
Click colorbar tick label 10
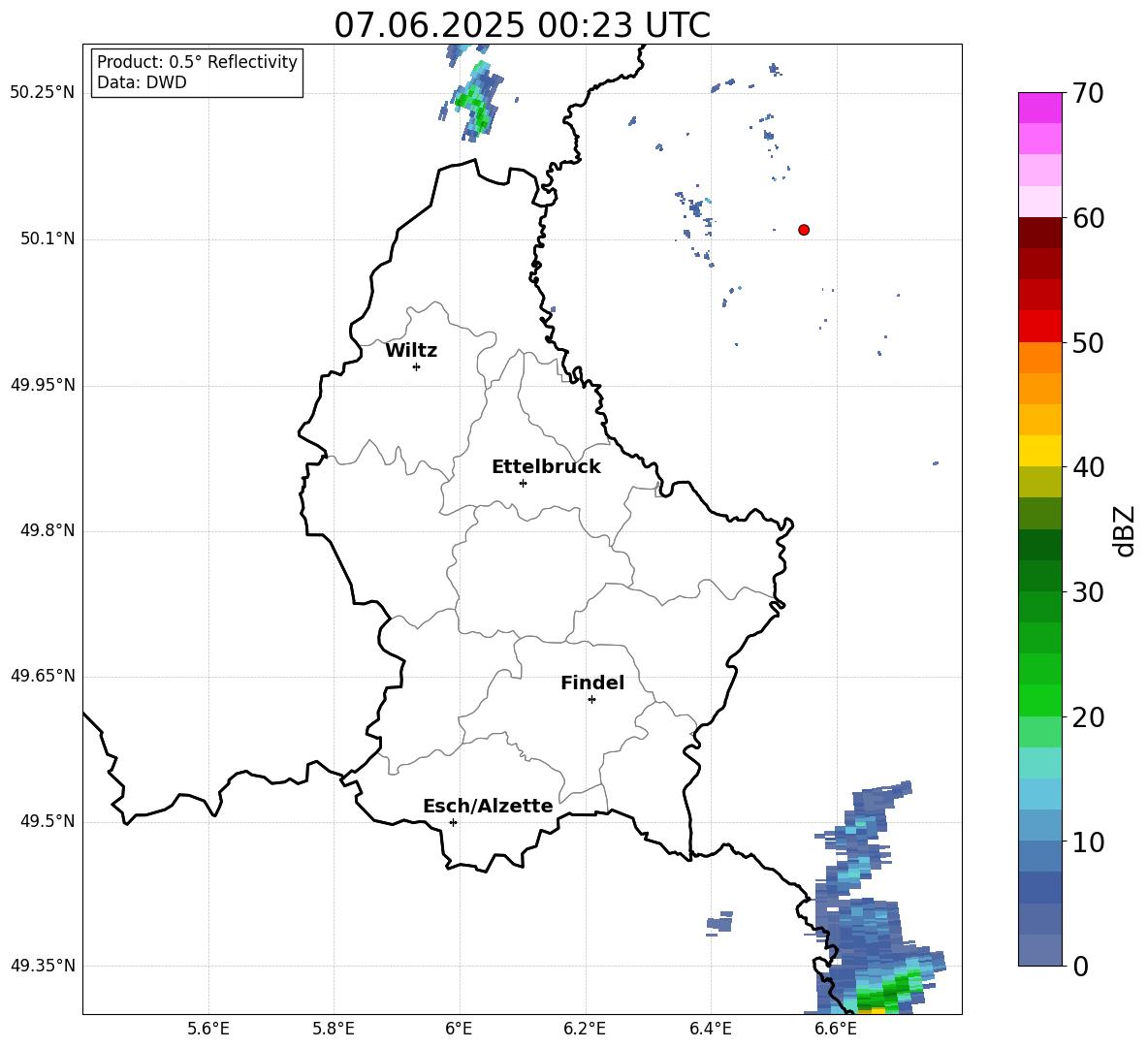pyautogui.click(x=1088, y=842)
